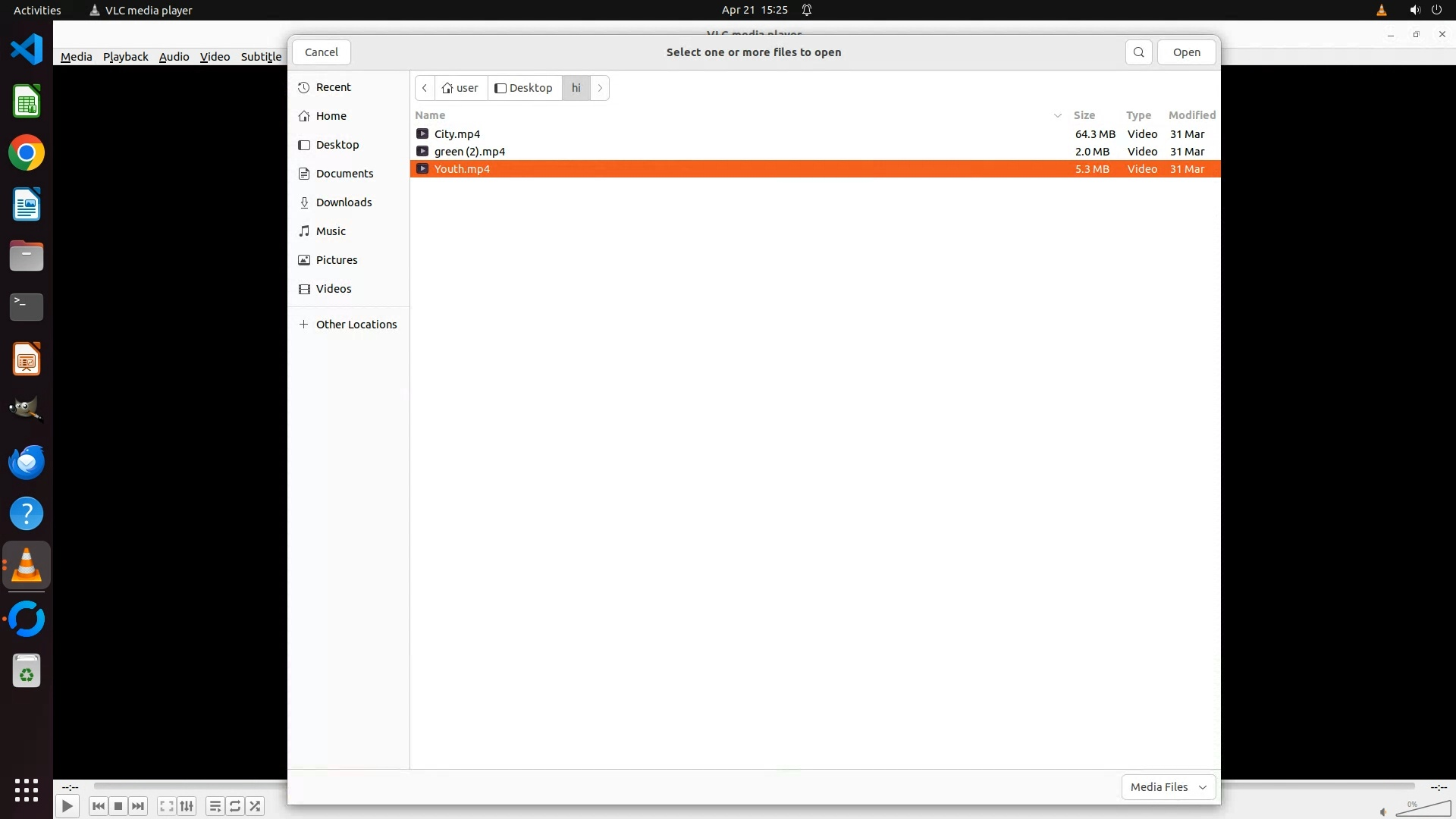Click the Stop playback button
1456x819 pixels.
point(118,806)
